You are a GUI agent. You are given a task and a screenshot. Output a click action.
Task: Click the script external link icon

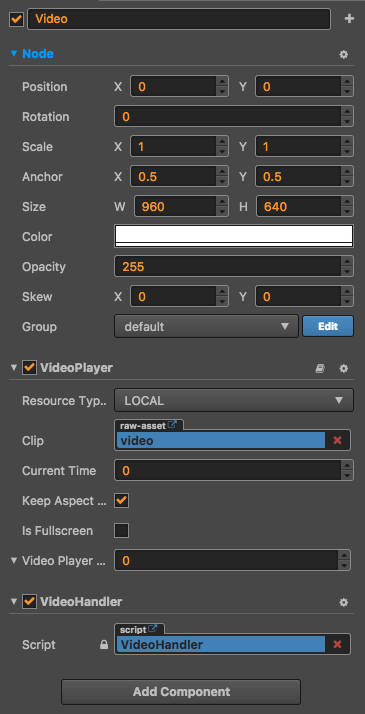(x=153, y=629)
